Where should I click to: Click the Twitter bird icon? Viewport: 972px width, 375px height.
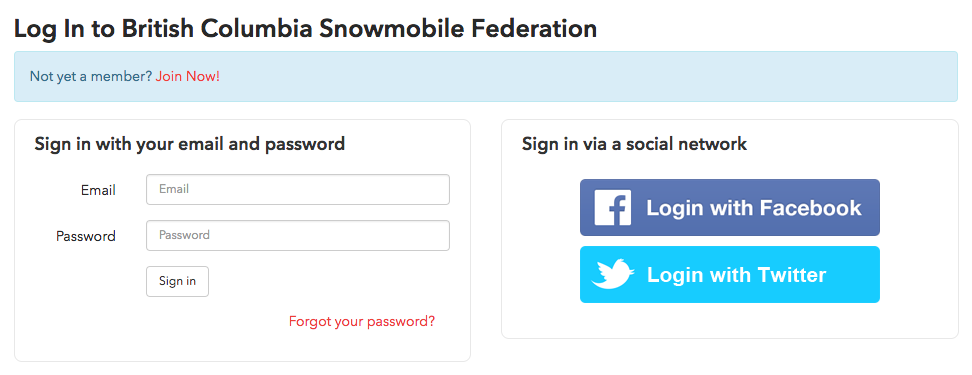[x=612, y=274]
